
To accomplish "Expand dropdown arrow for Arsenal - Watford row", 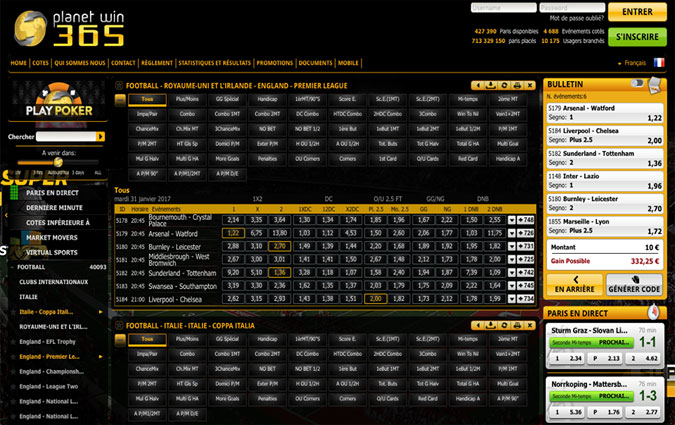I will [511, 233].
